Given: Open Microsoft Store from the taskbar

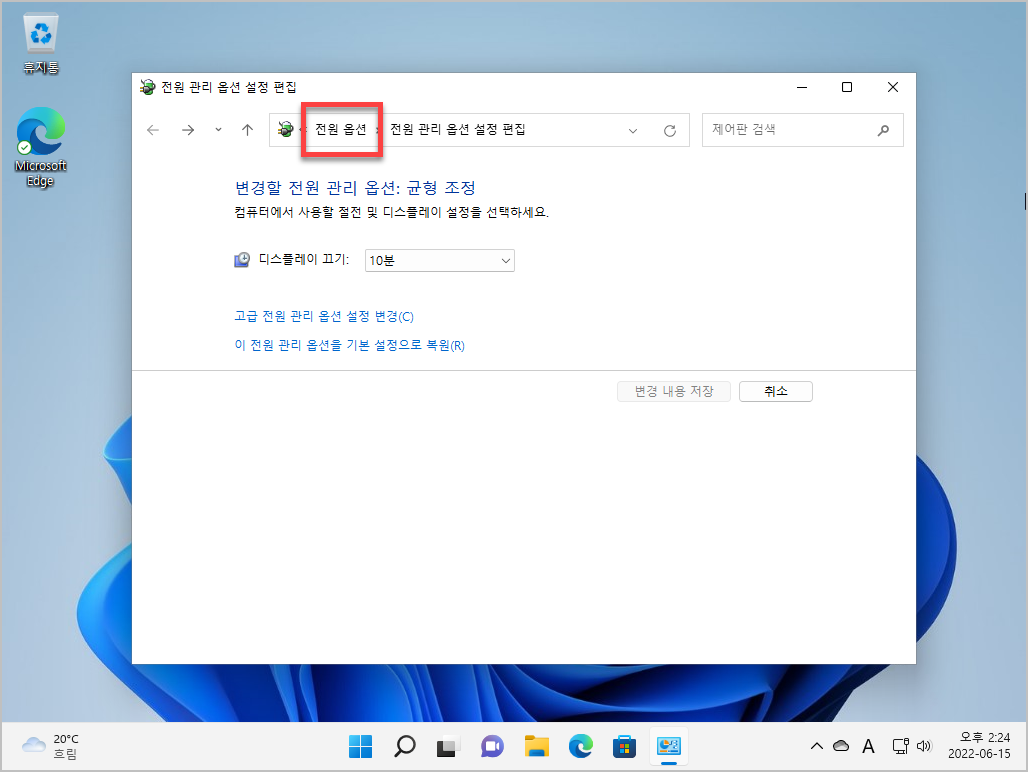Looking at the screenshot, I should 624,746.
